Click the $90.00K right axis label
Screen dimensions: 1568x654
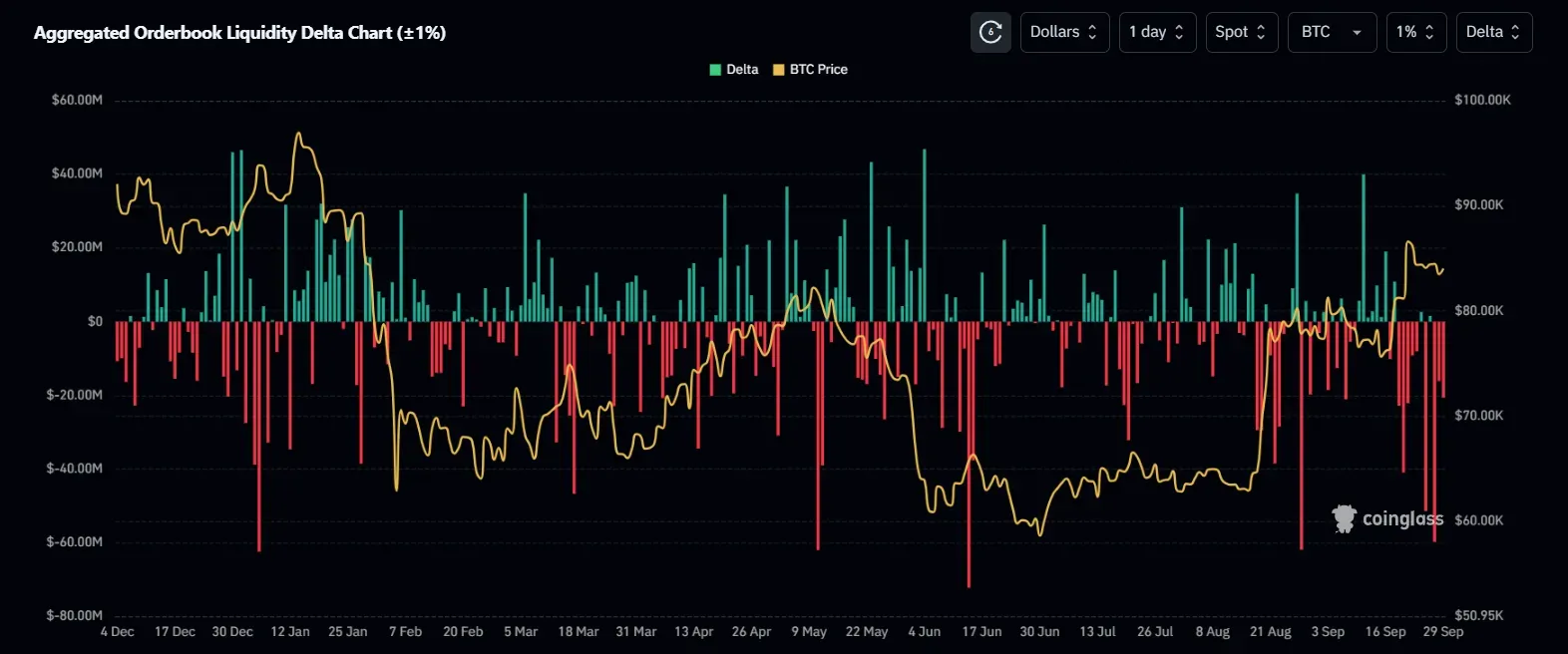[1479, 205]
